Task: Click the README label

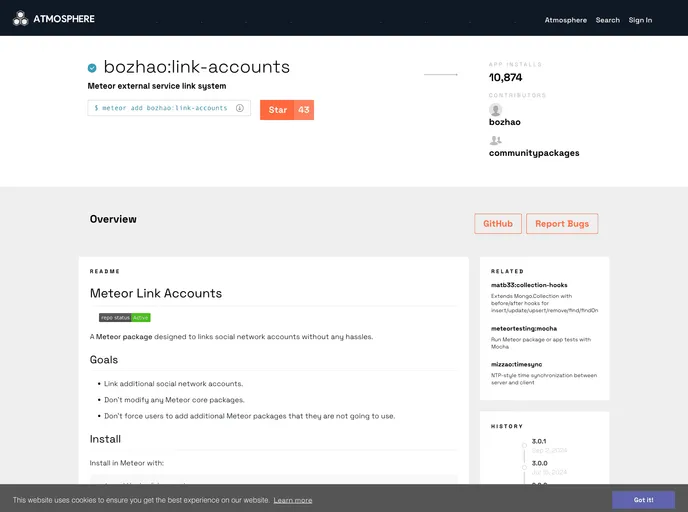Action: click(104, 272)
